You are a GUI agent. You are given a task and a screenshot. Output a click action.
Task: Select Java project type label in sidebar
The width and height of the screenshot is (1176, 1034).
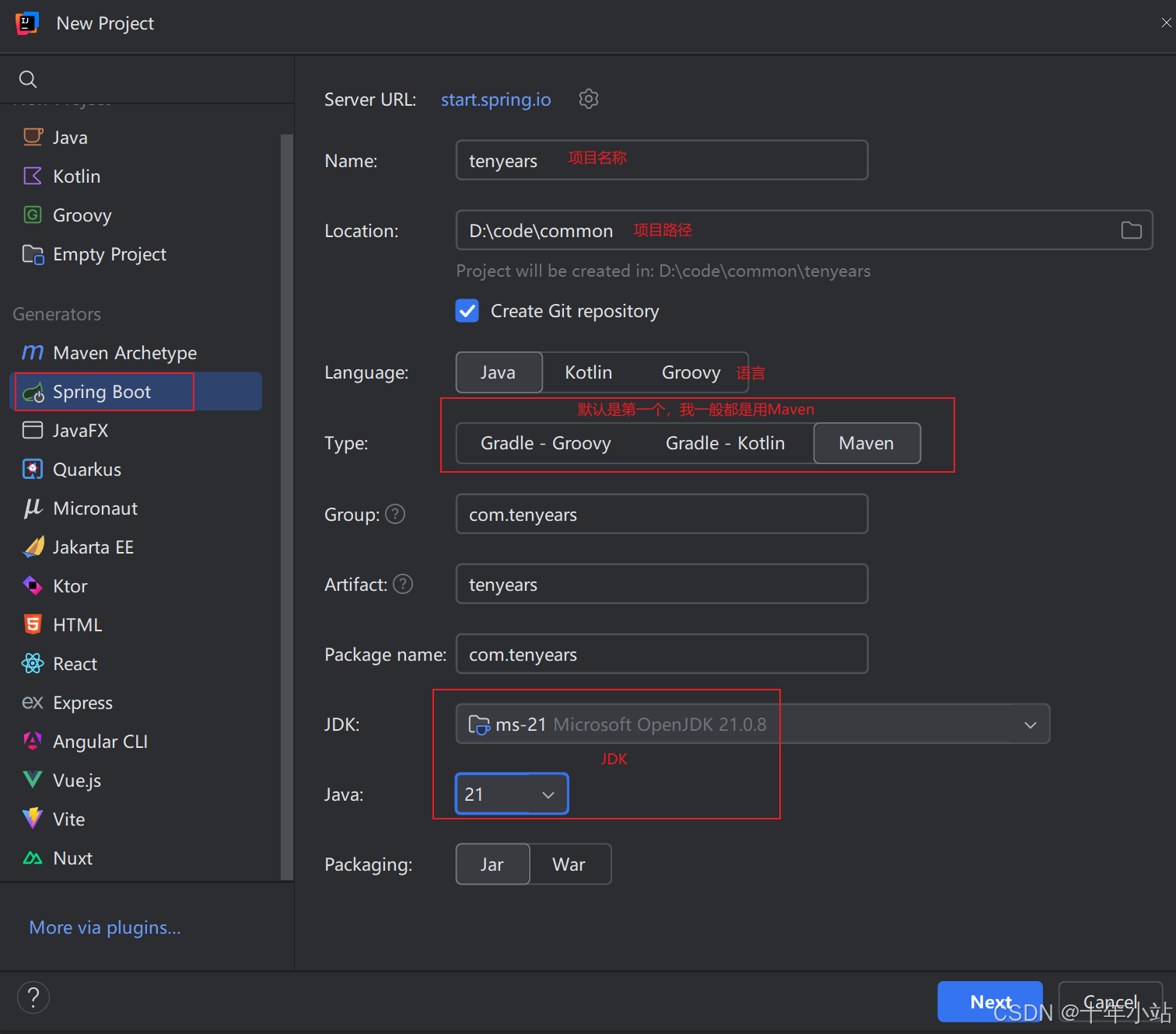point(70,138)
